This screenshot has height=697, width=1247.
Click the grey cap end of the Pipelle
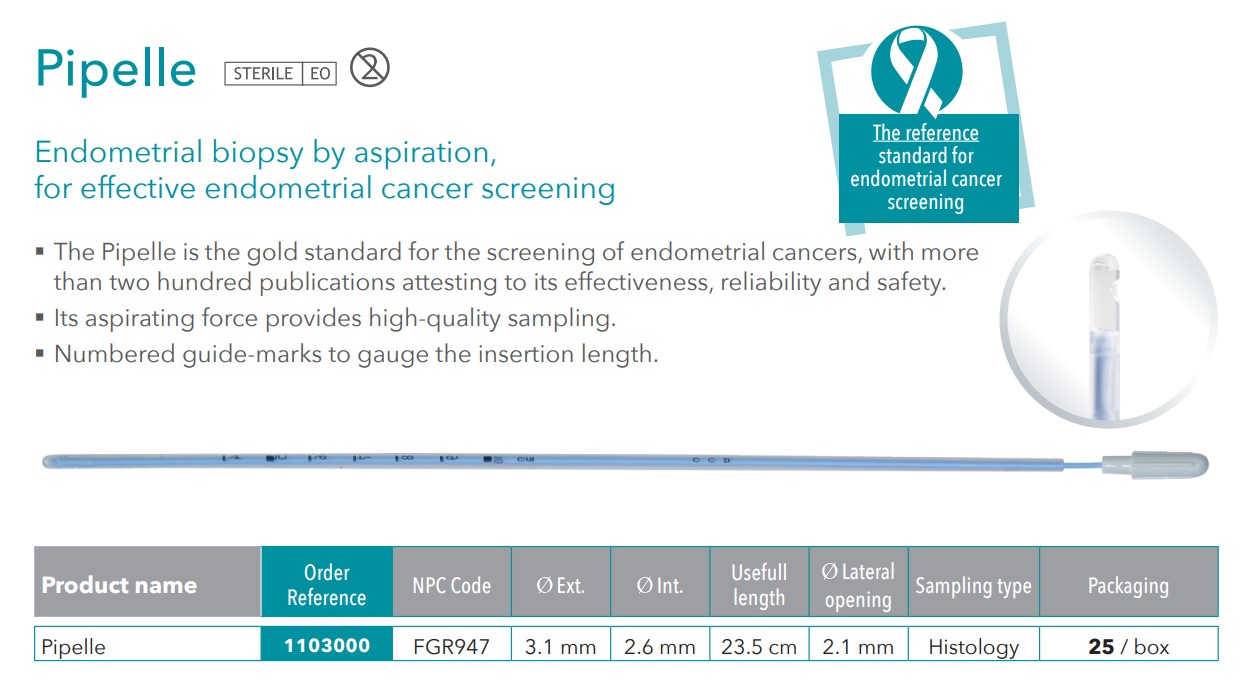pos(1154,464)
